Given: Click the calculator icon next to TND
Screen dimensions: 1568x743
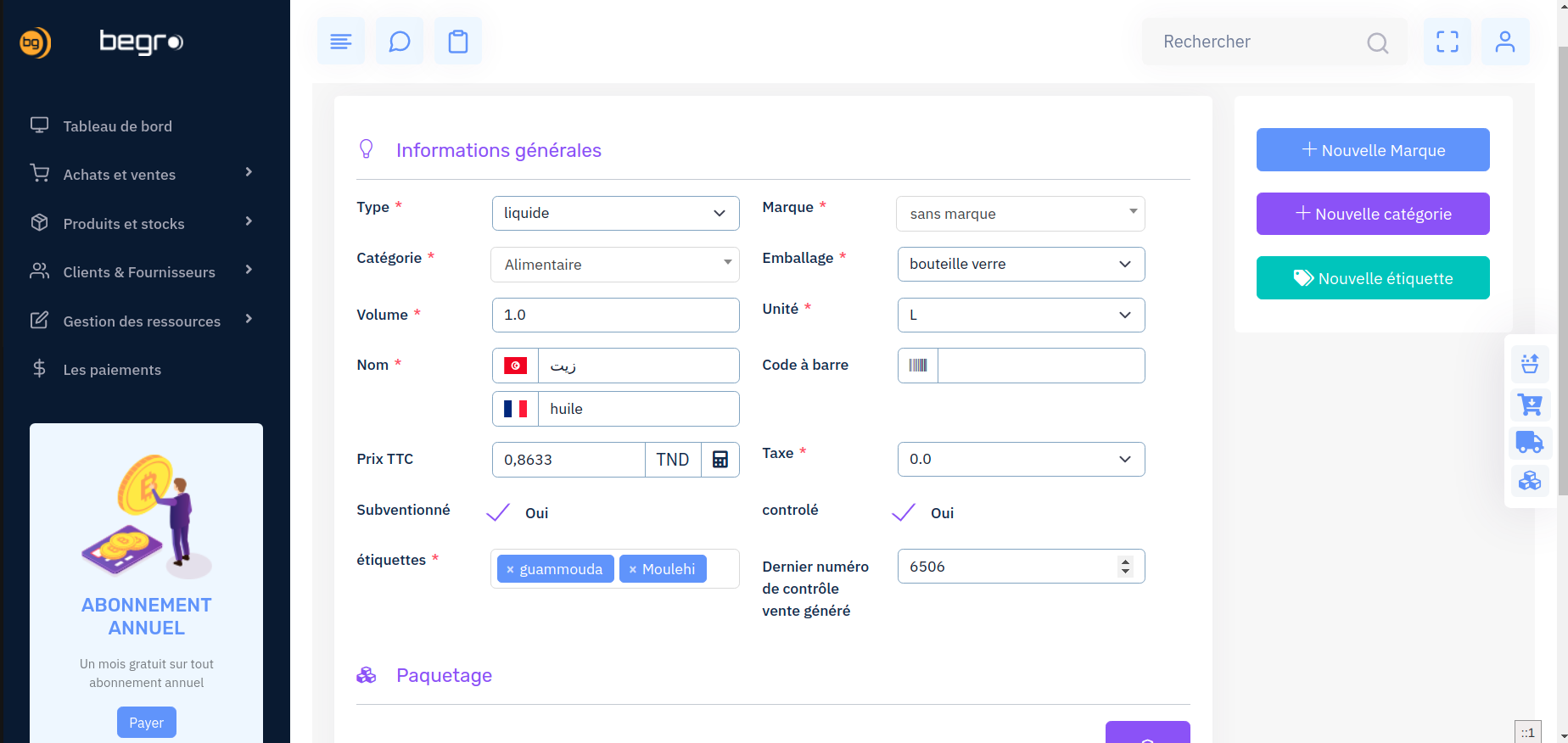Looking at the screenshot, I should (x=720, y=460).
